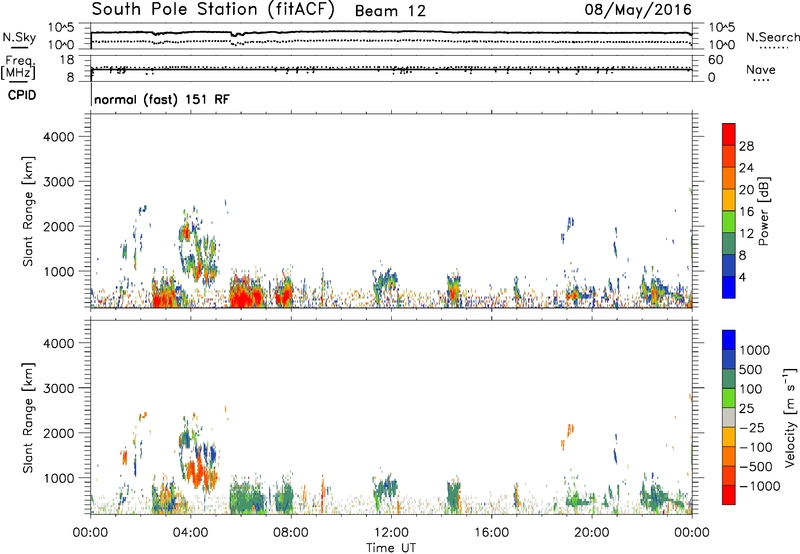Click the 16:00 time tick label
Image resolution: width=800 pixels, height=554 pixels.
491,533
